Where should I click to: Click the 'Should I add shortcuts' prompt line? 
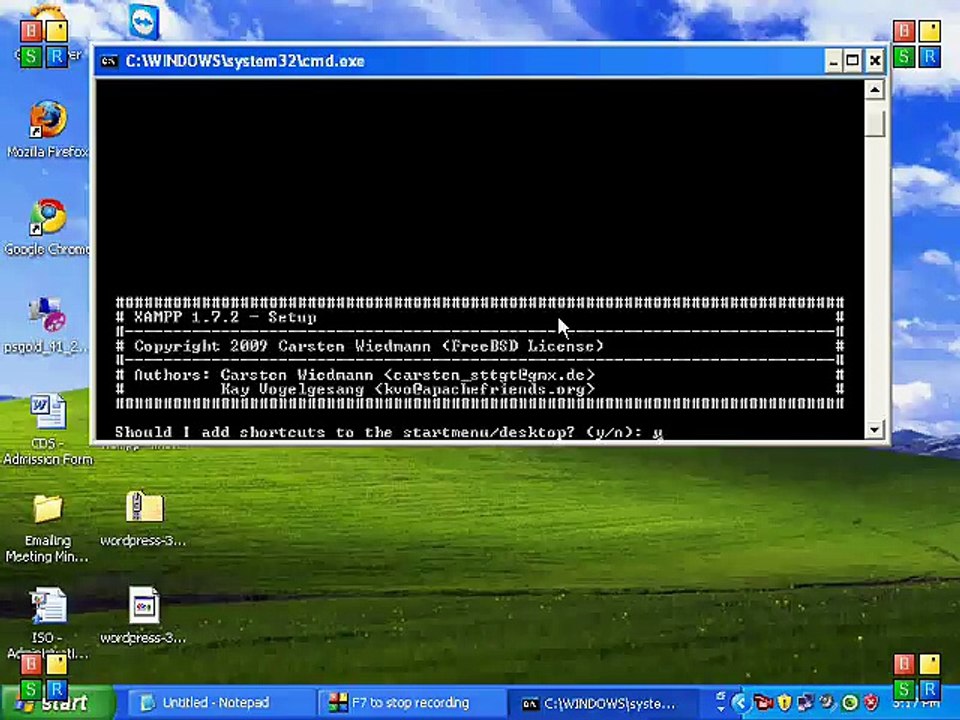click(389, 432)
